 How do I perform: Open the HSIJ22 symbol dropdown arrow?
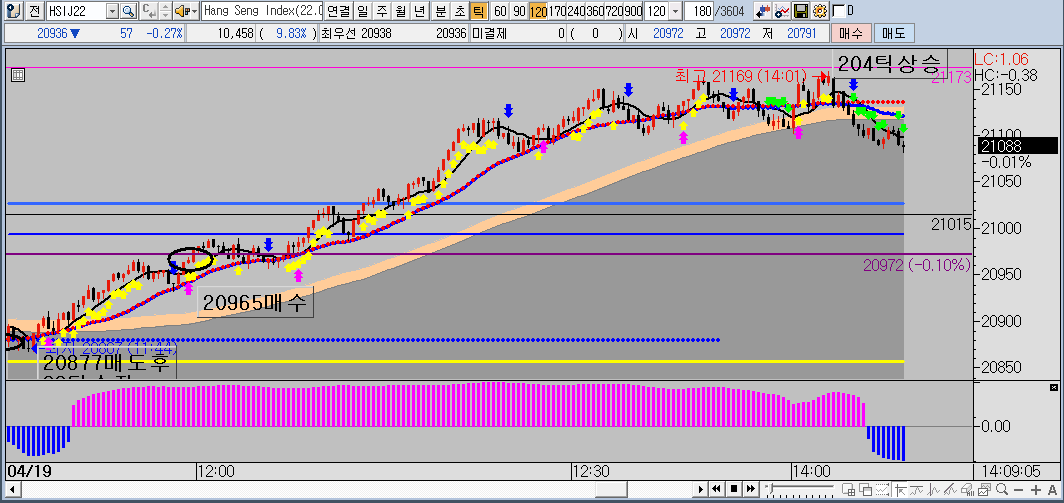(x=113, y=11)
